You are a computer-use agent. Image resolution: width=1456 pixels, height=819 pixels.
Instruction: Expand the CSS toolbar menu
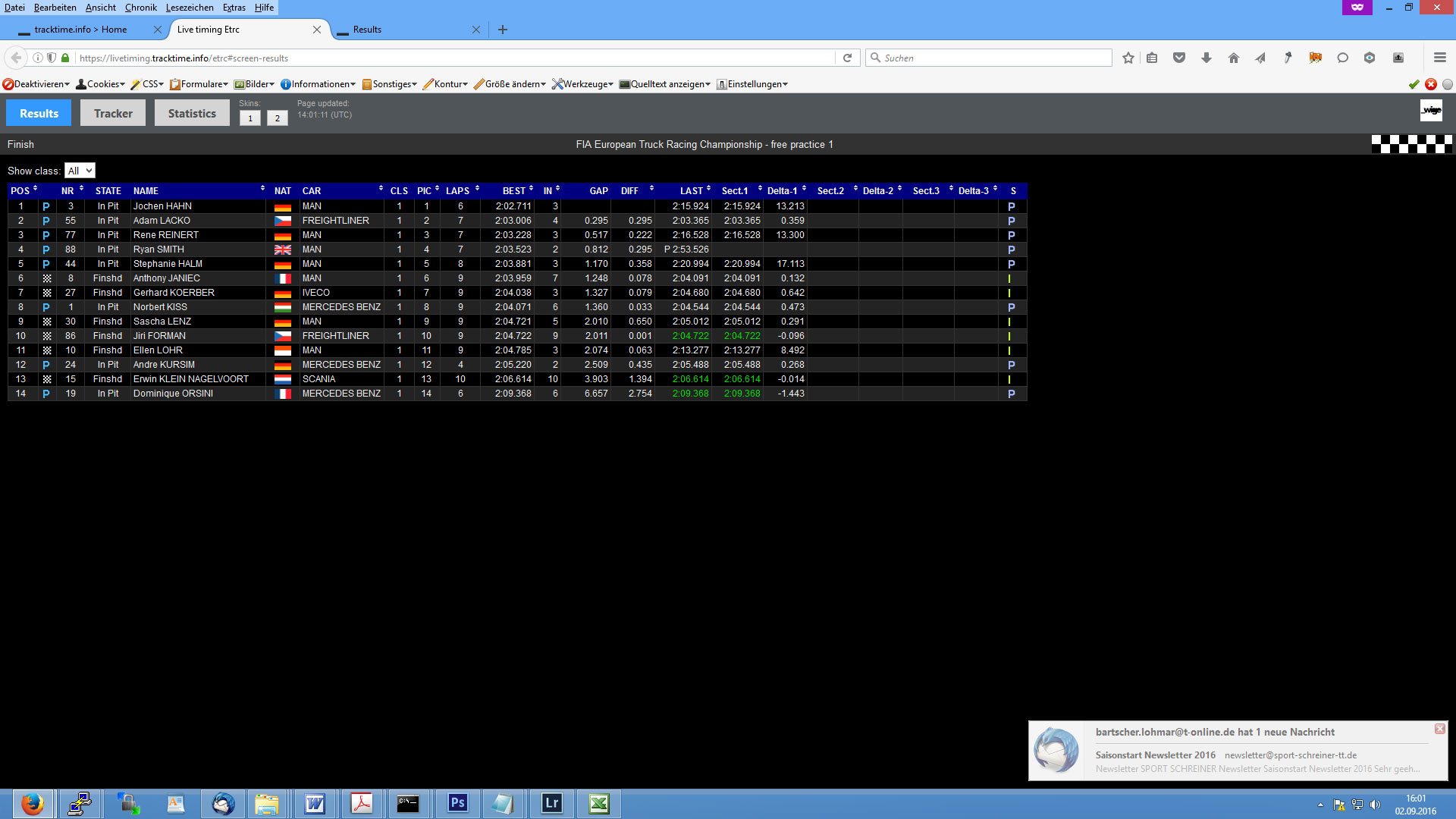coord(147,84)
